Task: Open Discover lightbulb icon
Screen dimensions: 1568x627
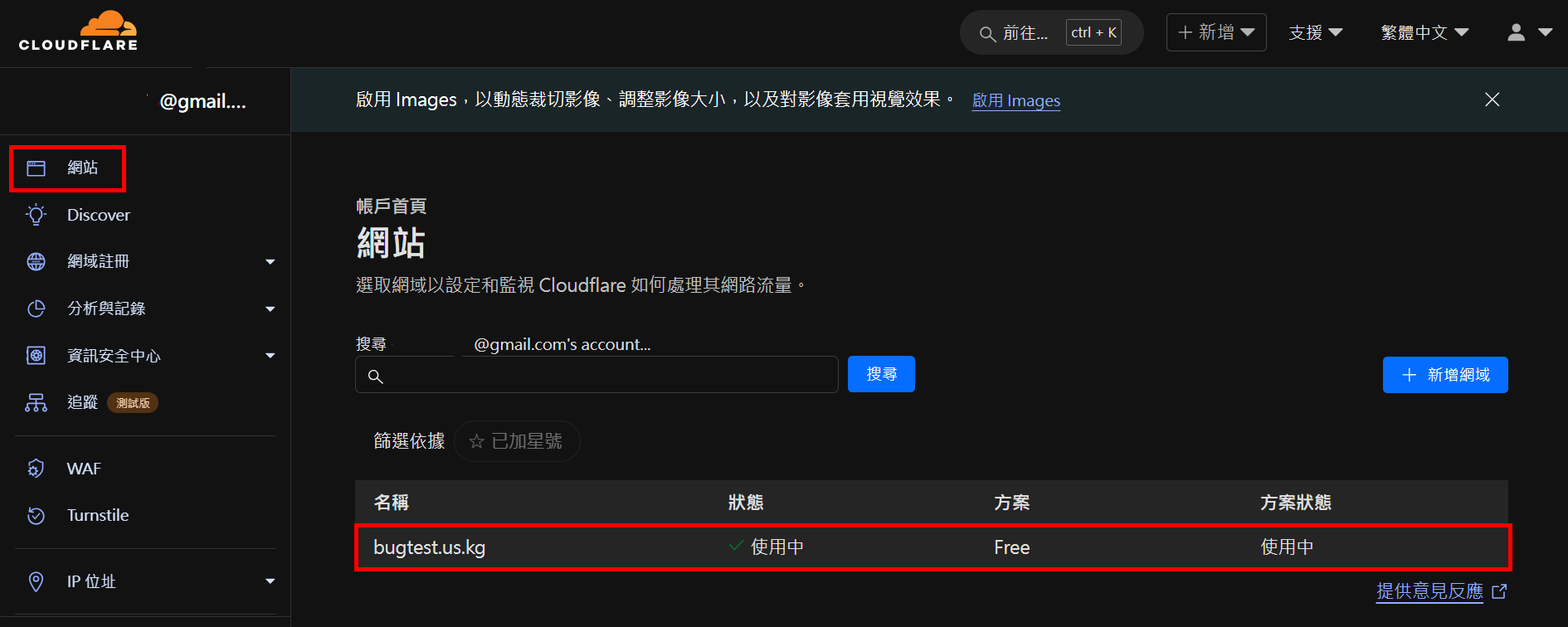Action: [36, 215]
